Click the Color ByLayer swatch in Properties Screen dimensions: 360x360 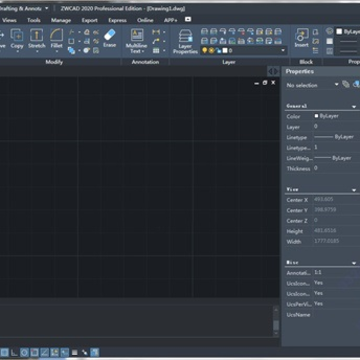point(316,116)
